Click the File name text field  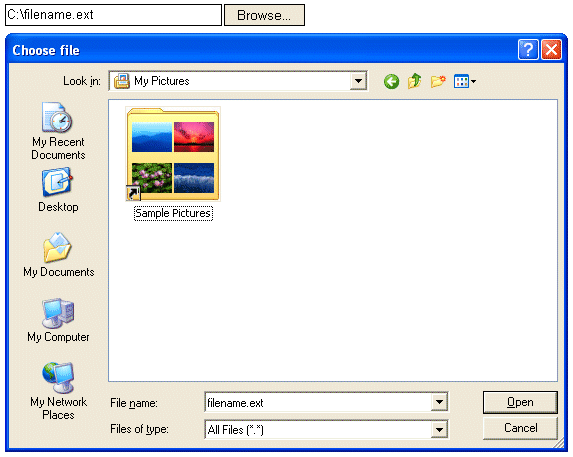(318, 402)
